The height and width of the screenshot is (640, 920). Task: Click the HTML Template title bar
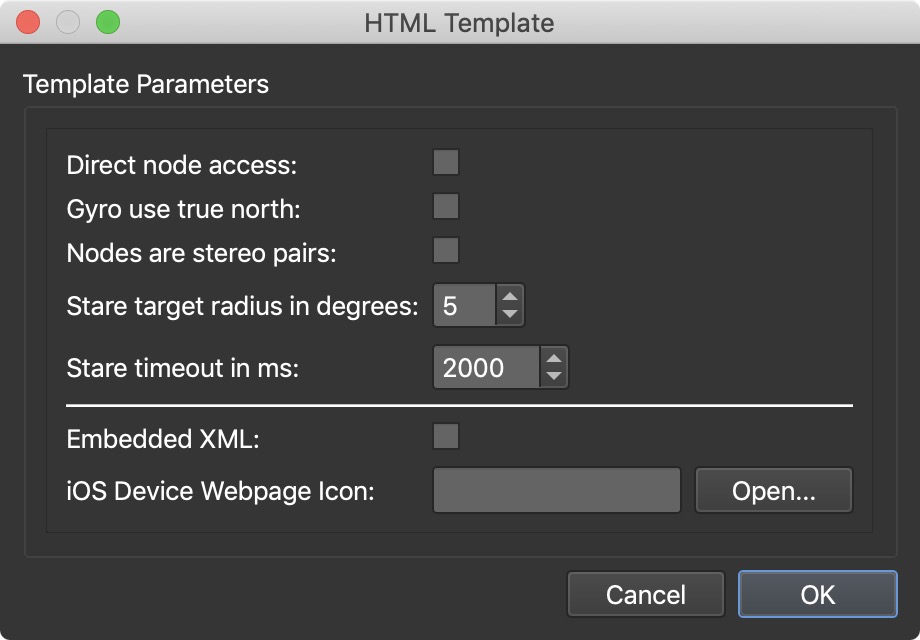[459, 23]
